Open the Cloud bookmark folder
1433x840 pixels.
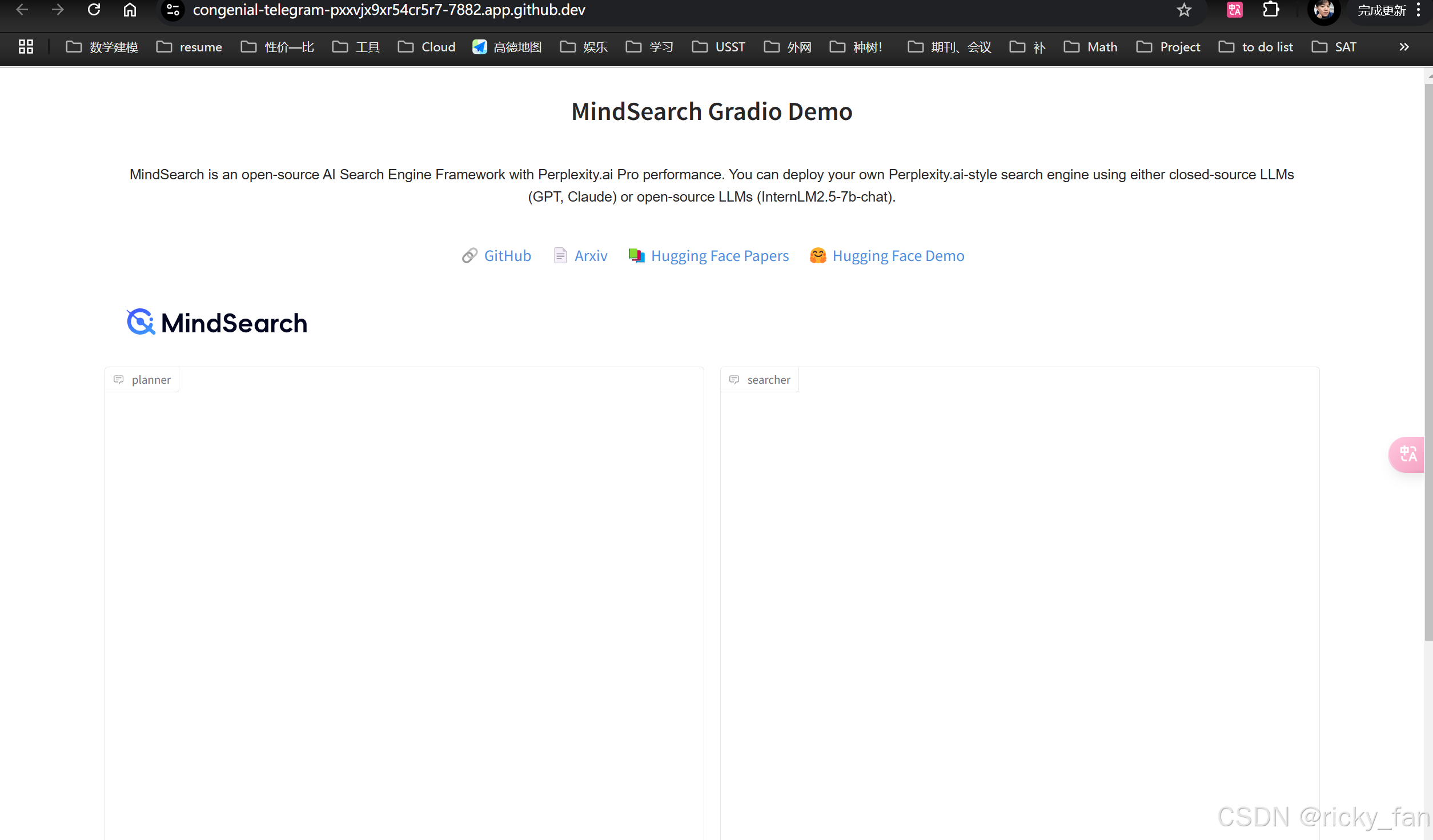[x=427, y=47]
